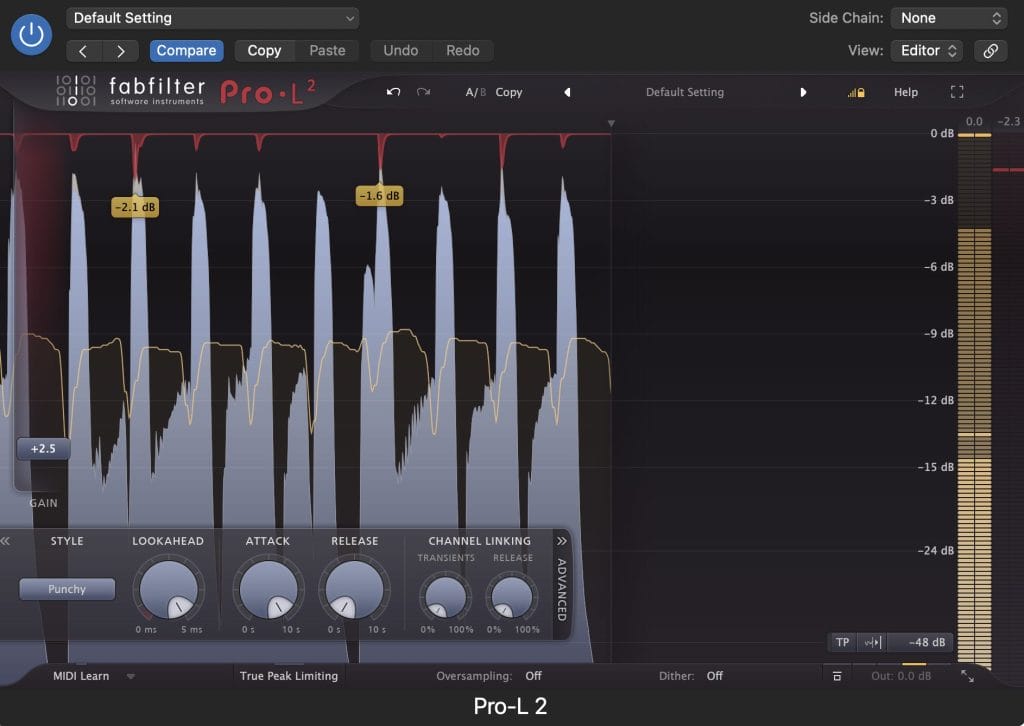Toggle the plug-in power bypass button
This screenshot has height=726, width=1024.
(32, 35)
